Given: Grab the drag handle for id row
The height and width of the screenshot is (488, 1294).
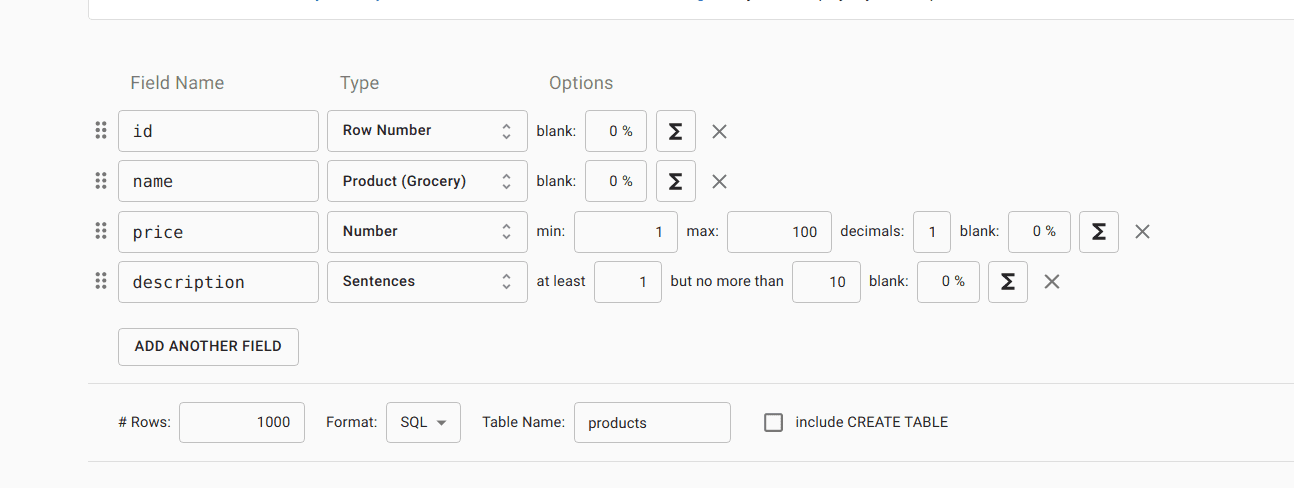Looking at the screenshot, I should pos(101,130).
